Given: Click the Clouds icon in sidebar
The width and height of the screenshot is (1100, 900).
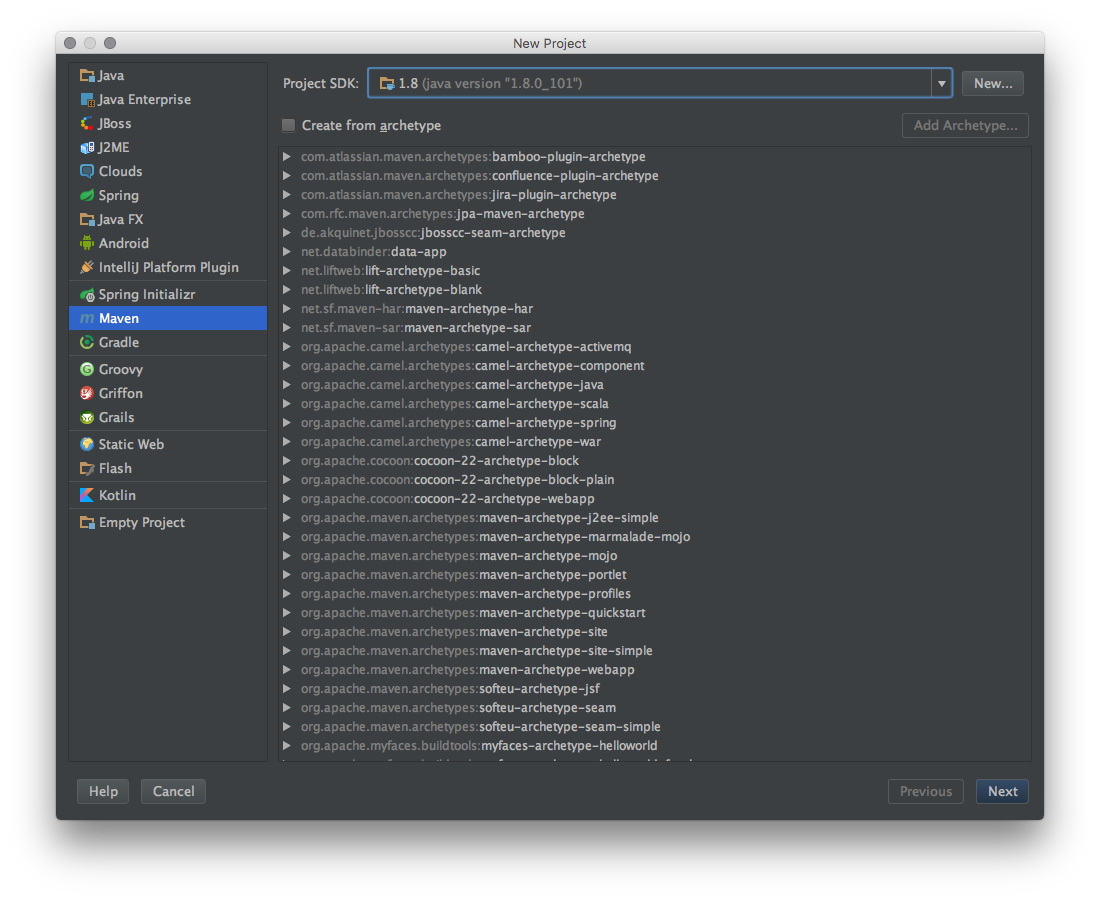Looking at the screenshot, I should pyautogui.click(x=88, y=172).
